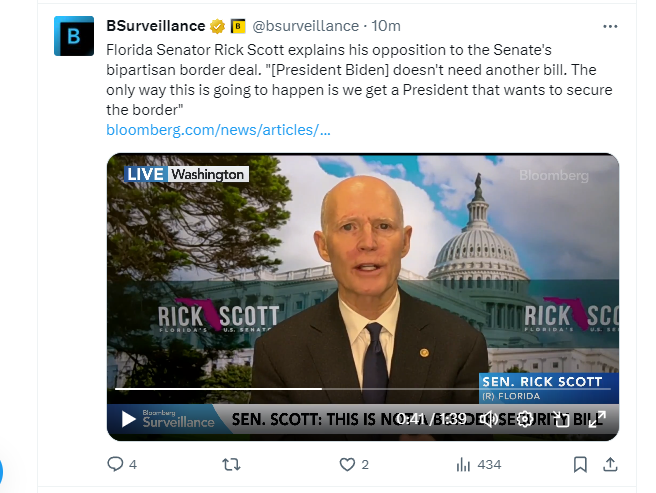The image size is (656, 493).
Task: Bookmark this tweet
Action: (580, 464)
